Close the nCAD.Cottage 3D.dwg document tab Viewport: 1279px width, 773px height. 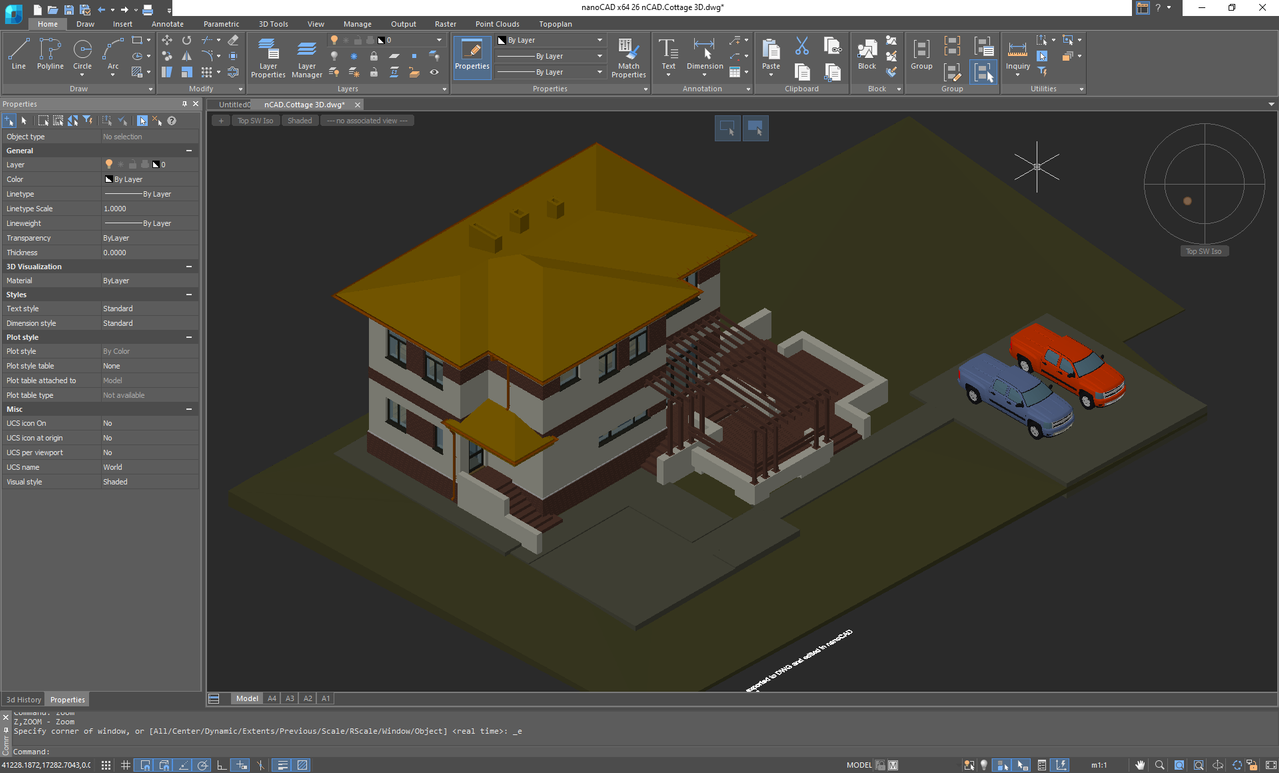pos(357,104)
